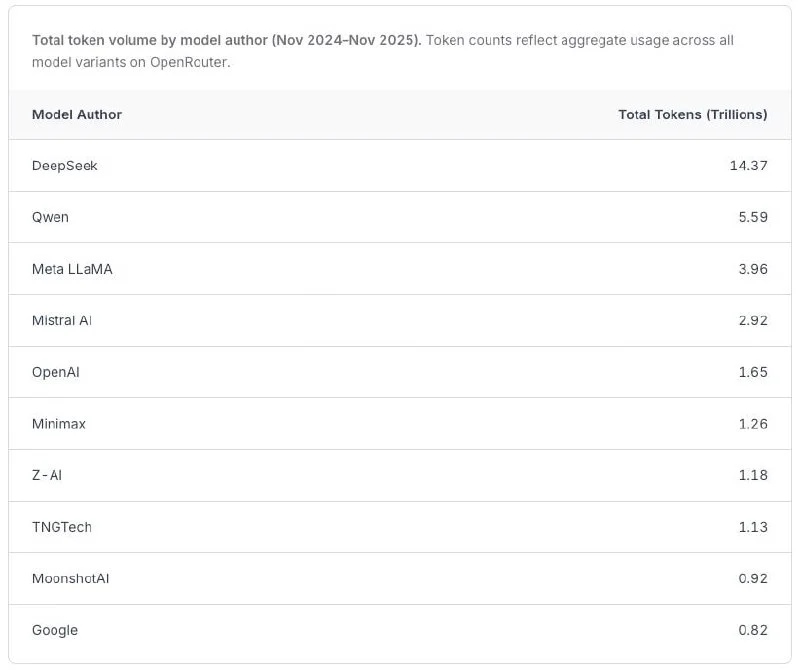Click the bold table caption title

(x=227, y=40)
